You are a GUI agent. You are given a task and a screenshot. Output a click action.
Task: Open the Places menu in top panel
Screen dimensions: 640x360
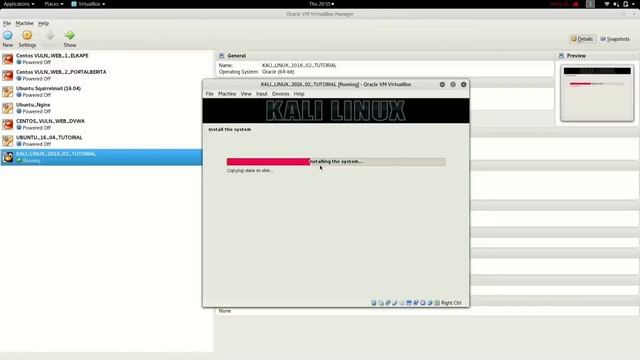click(54, 4)
